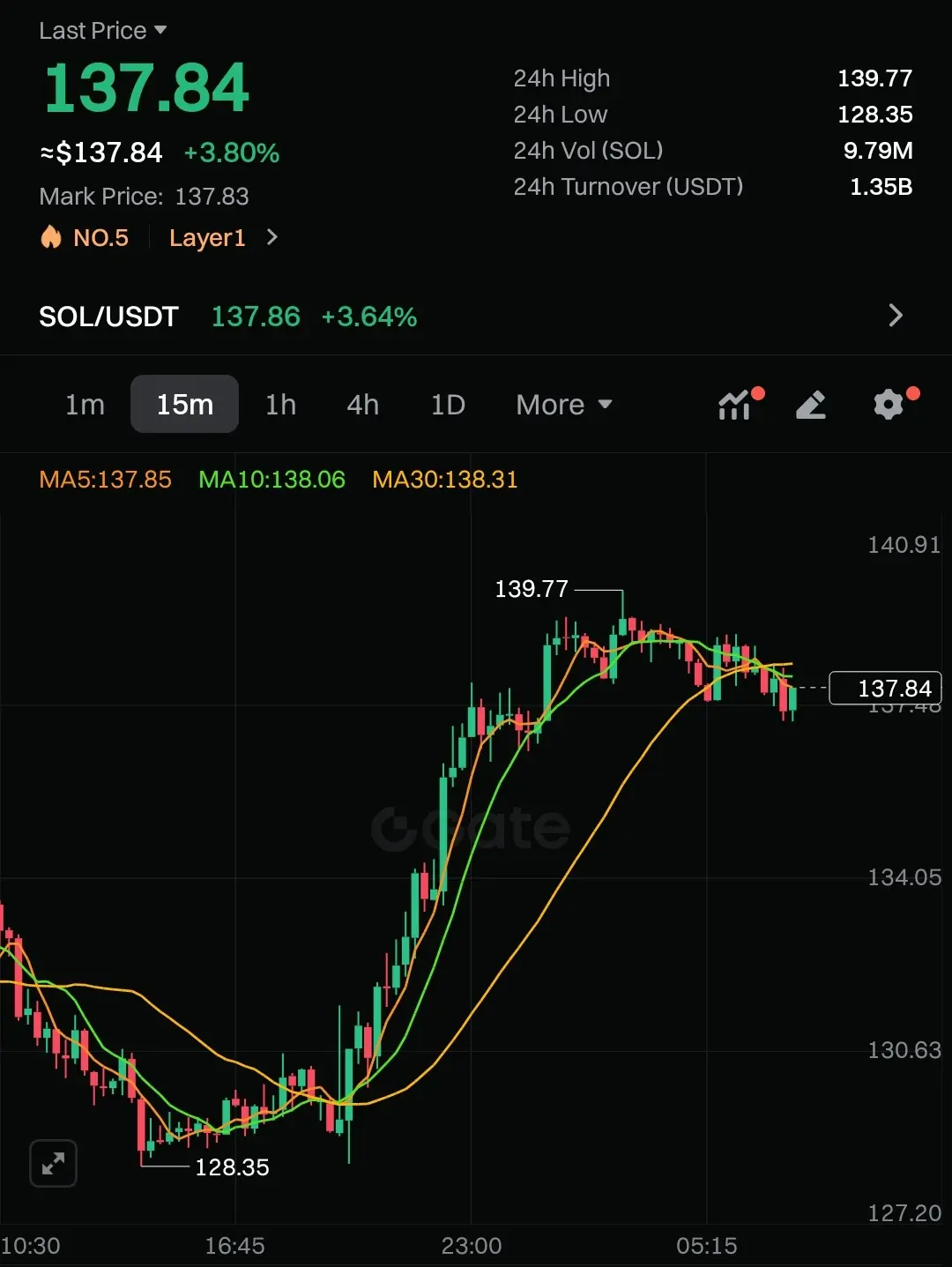The image size is (952, 1267).
Task: Choose the 4h timeframe
Action: point(362,405)
